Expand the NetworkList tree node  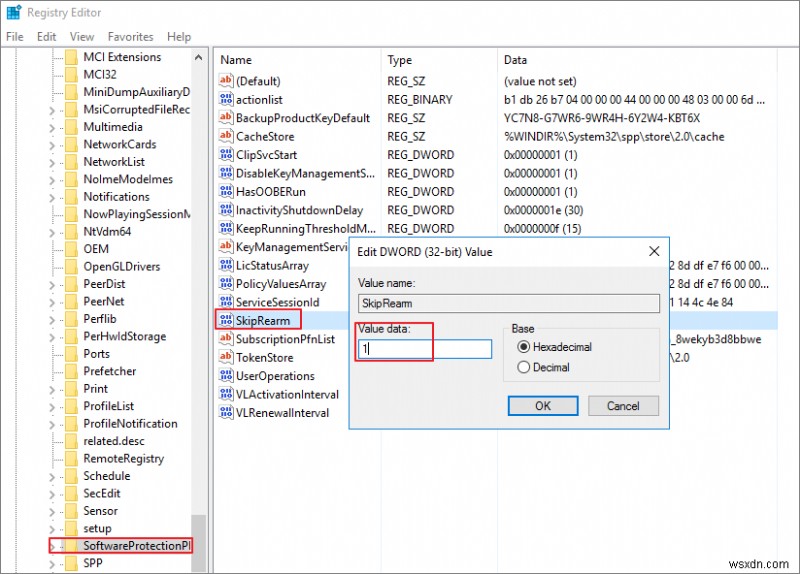52,162
